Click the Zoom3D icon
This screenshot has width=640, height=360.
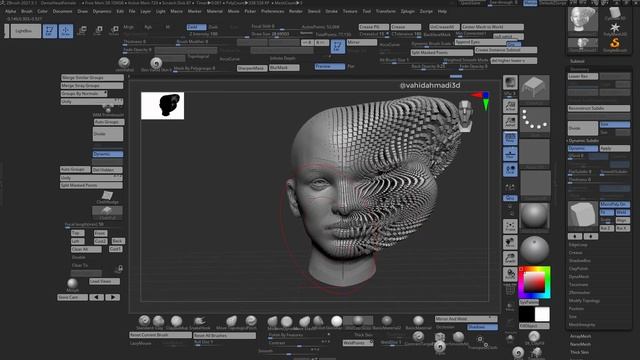pos(510,258)
